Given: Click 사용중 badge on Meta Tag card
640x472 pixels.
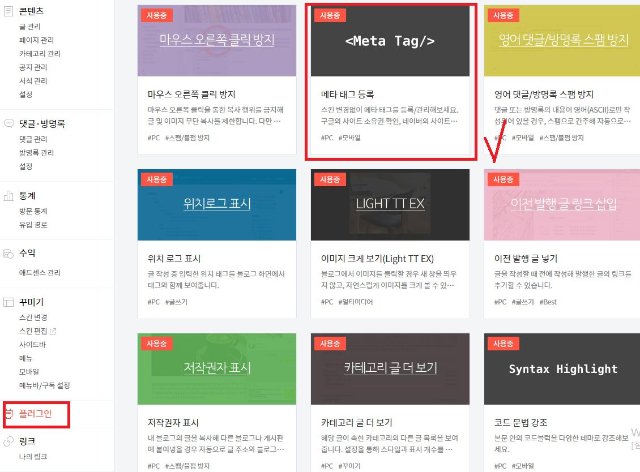Looking at the screenshot, I should 330,16.
